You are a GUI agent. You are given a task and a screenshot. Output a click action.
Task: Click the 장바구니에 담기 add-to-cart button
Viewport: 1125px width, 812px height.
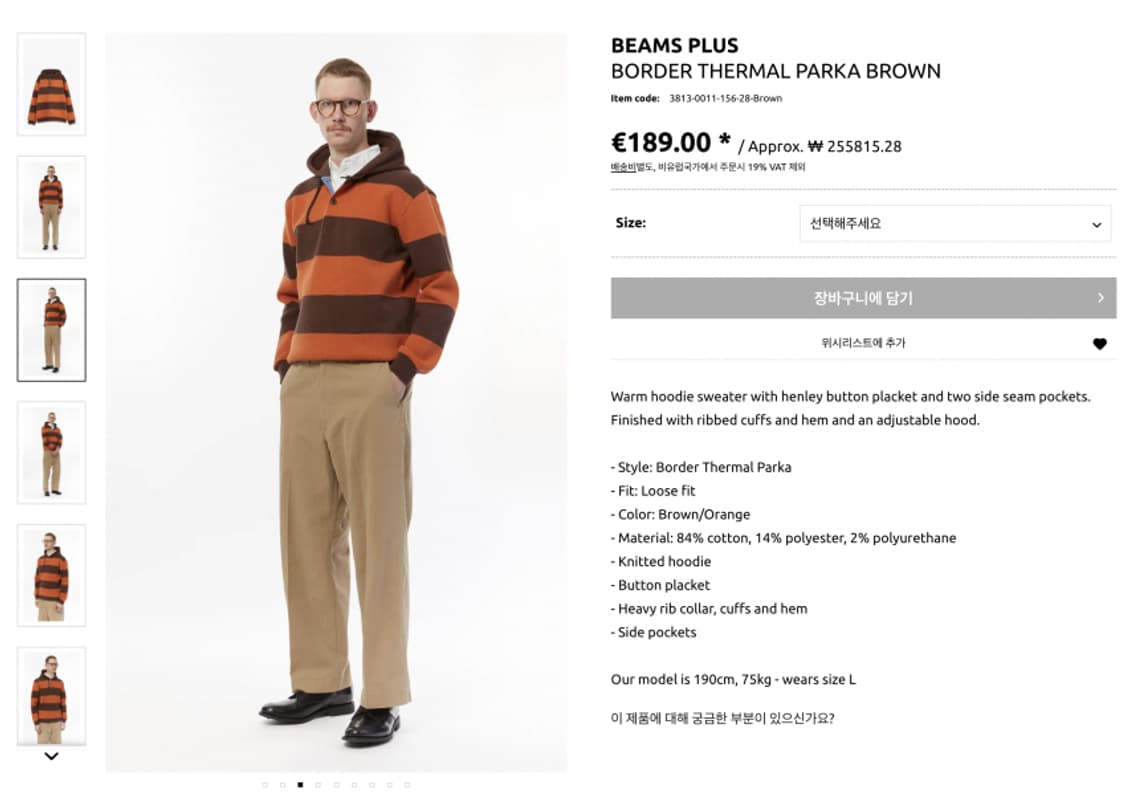pos(861,297)
